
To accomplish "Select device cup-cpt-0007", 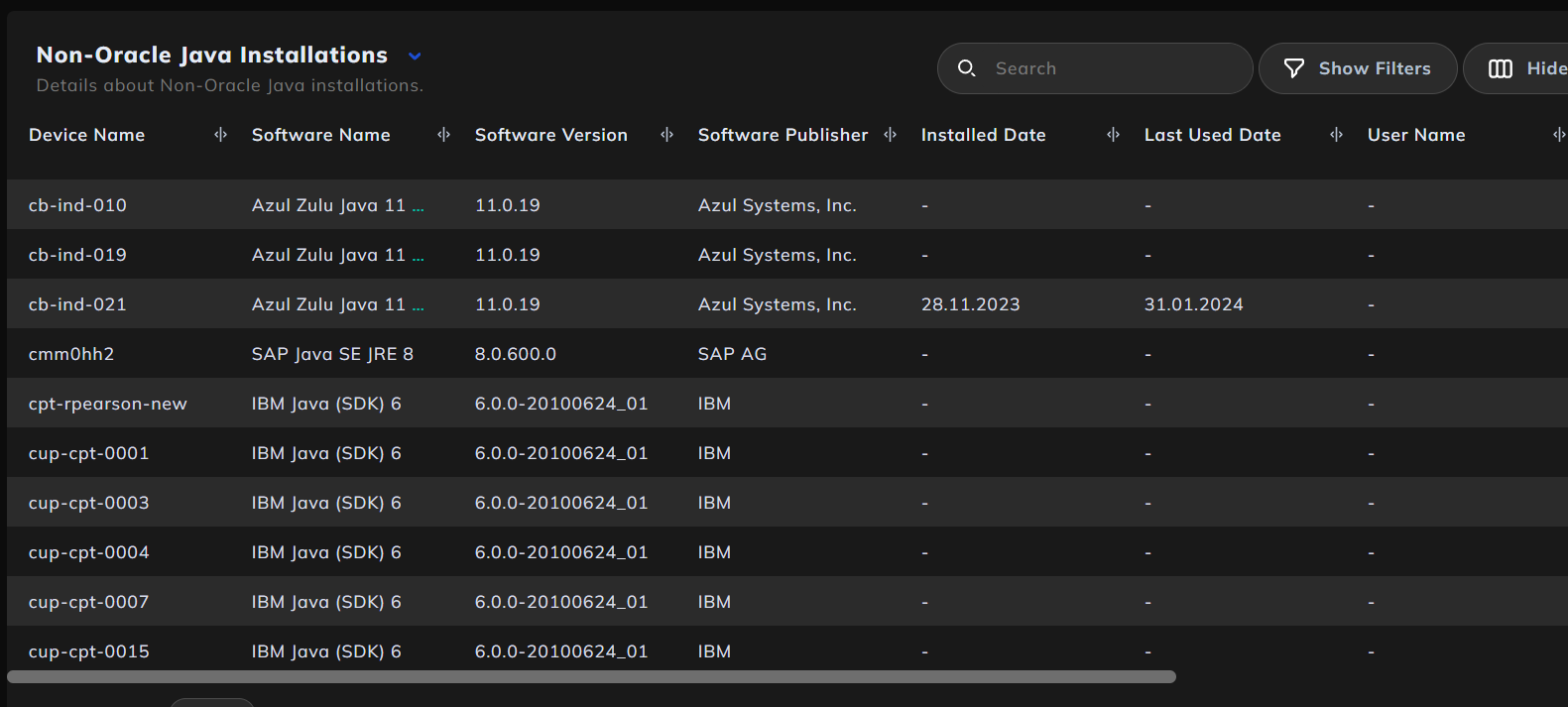I will [89, 602].
